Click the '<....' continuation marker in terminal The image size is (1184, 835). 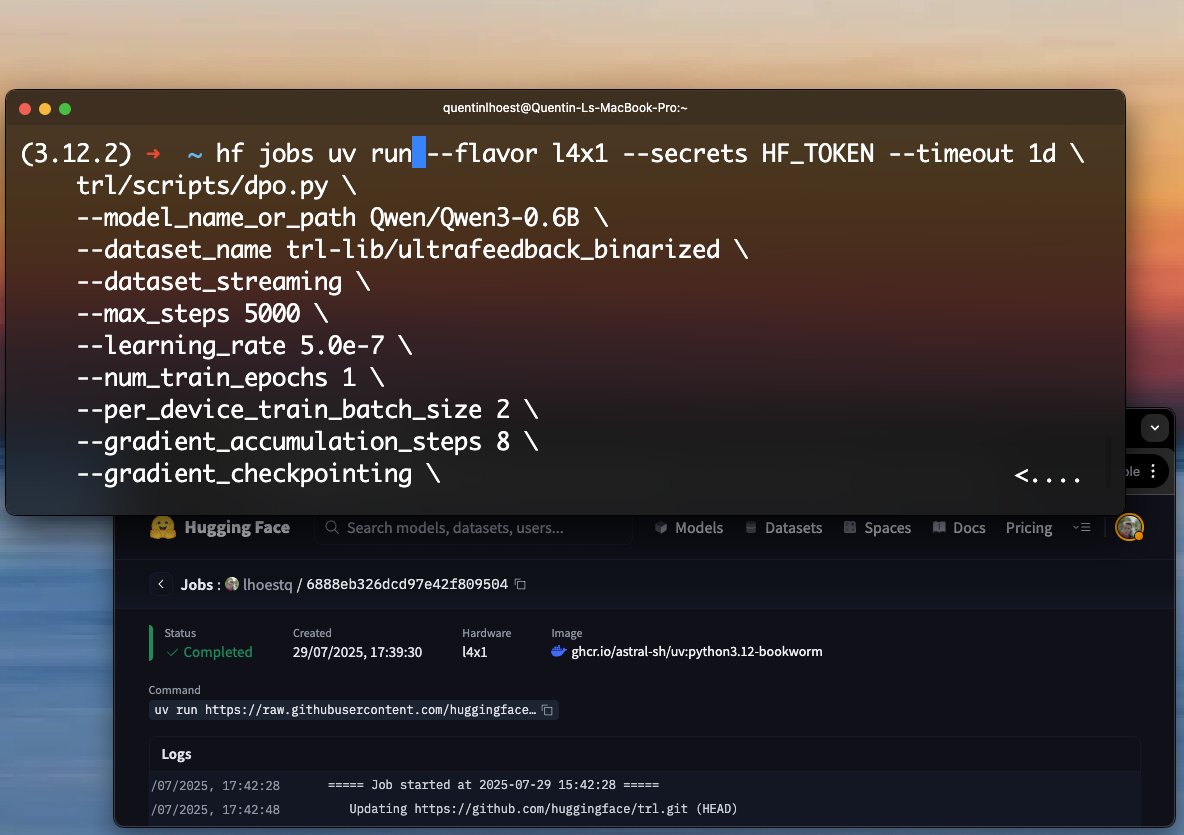1047,475
